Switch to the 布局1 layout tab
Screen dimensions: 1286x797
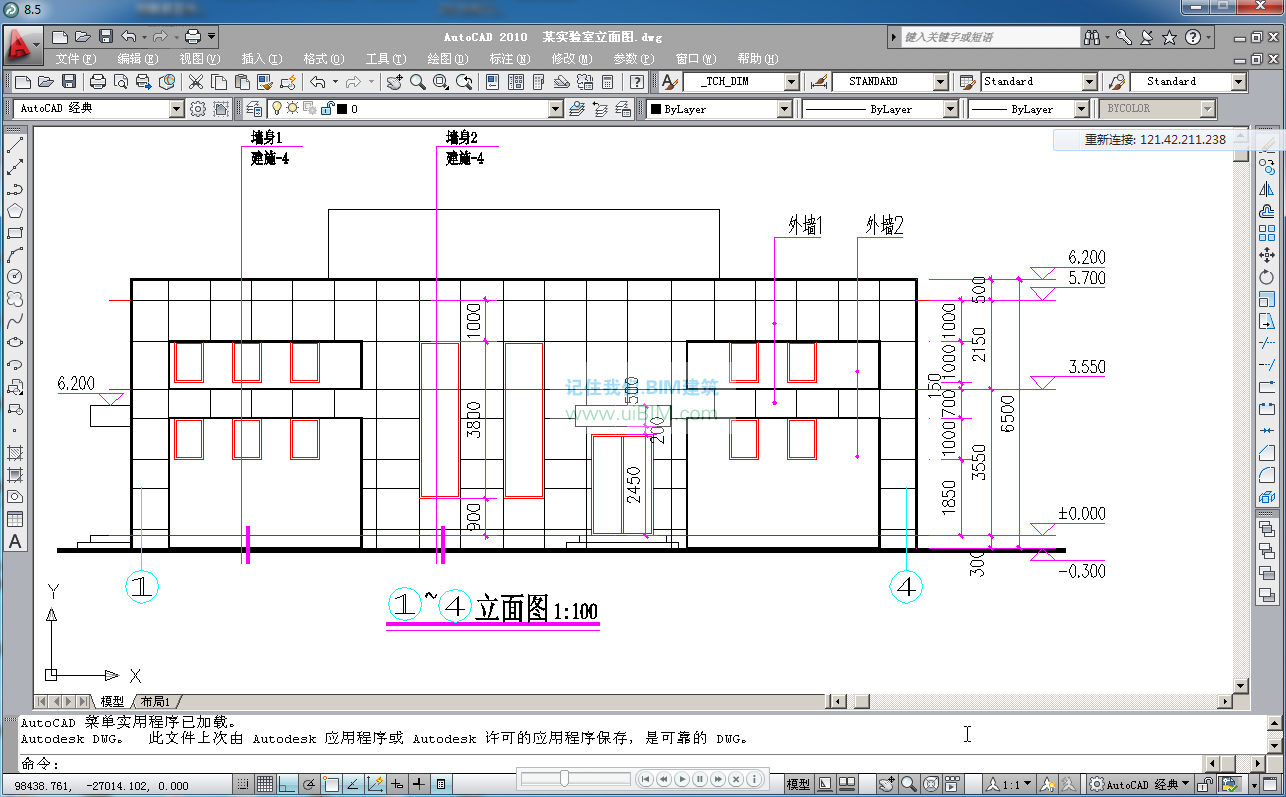pyautogui.click(x=155, y=702)
